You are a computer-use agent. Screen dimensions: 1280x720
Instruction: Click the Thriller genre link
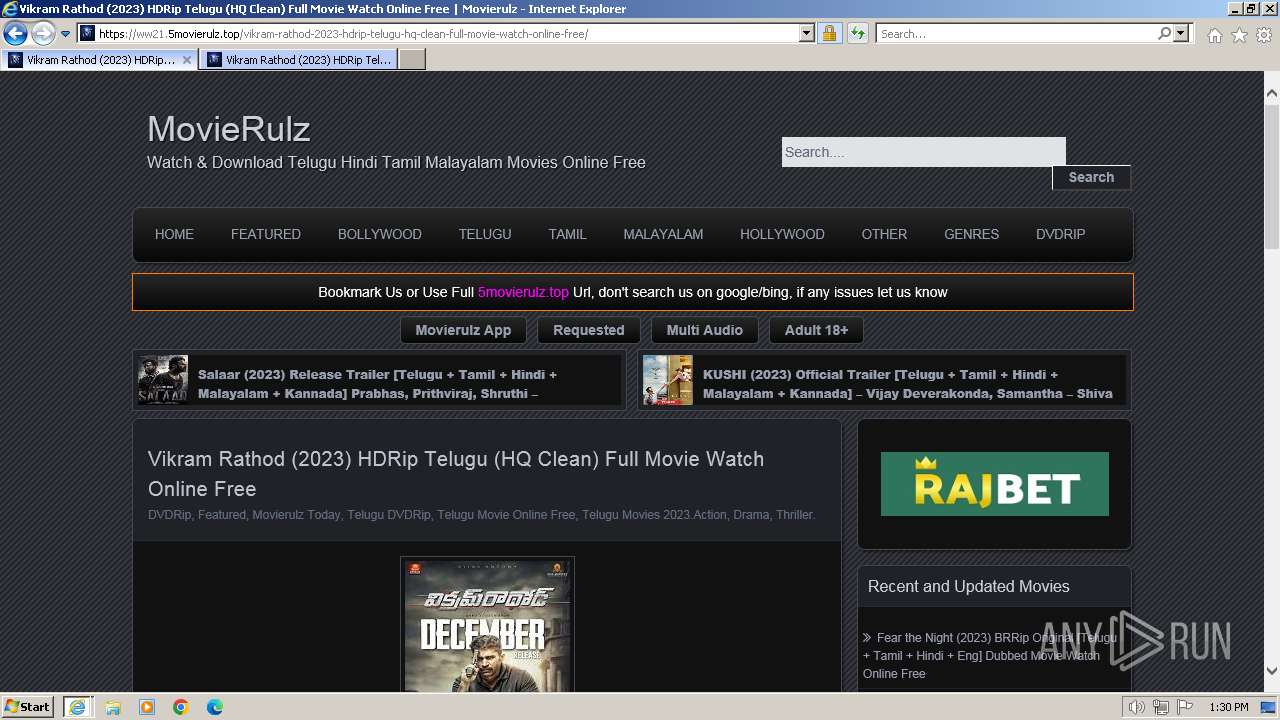794,515
